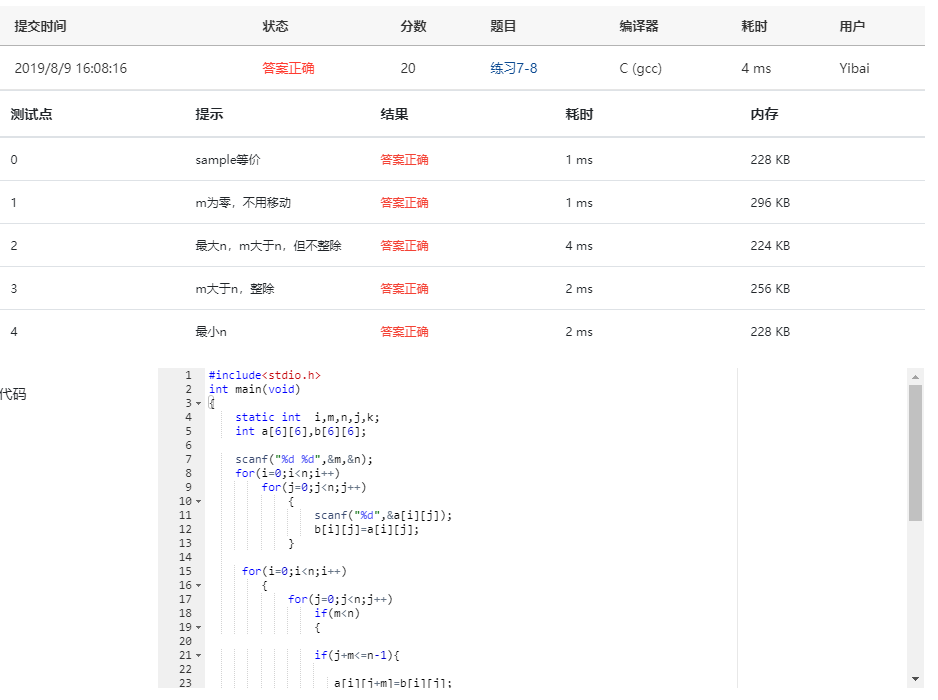Click code line int main(void)
938x700 pixels.
tap(254, 389)
